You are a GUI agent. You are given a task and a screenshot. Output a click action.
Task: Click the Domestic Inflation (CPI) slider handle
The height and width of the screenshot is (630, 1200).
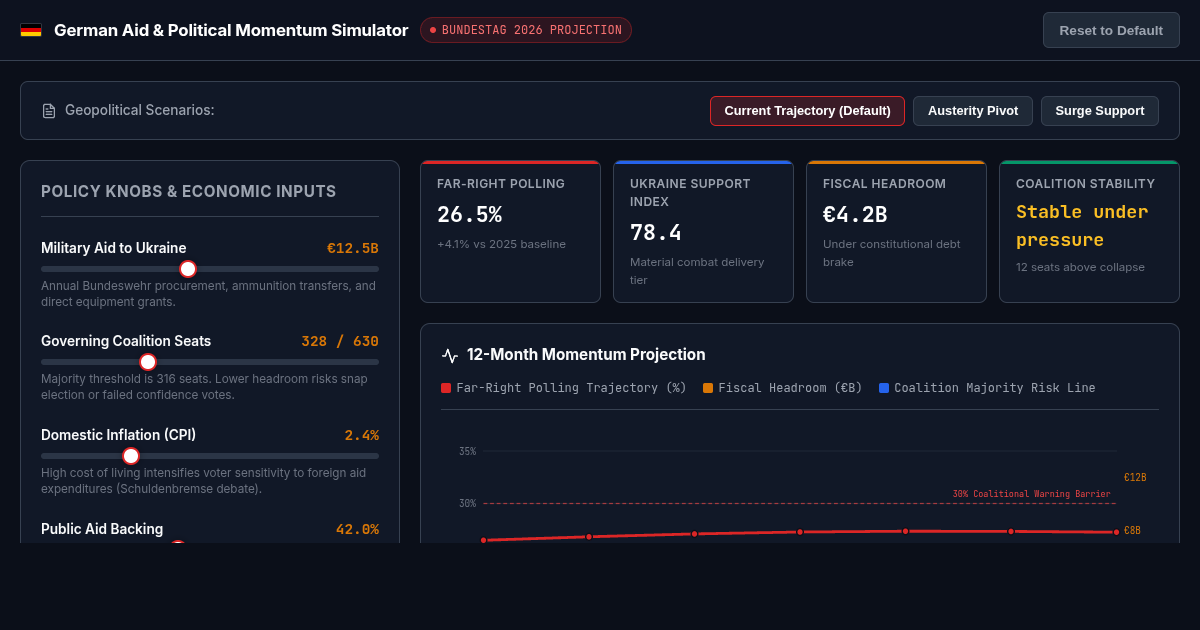[x=131, y=456]
